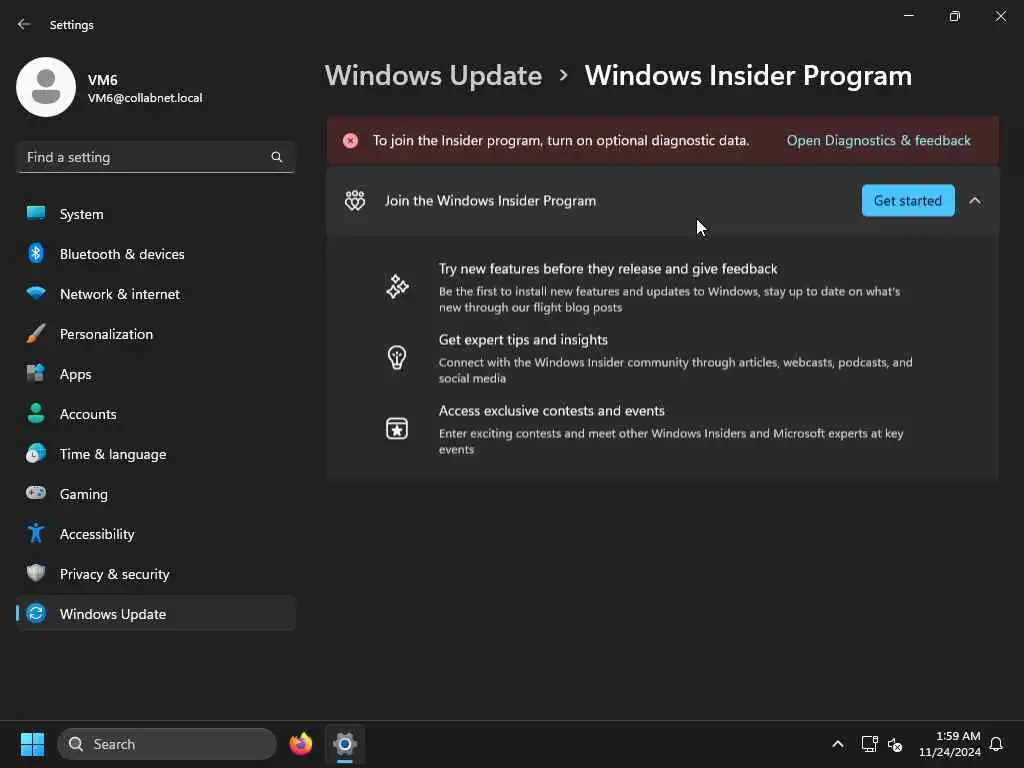The width and height of the screenshot is (1024, 768).
Task: Click the back arrow in Settings
Action: pyautogui.click(x=24, y=24)
